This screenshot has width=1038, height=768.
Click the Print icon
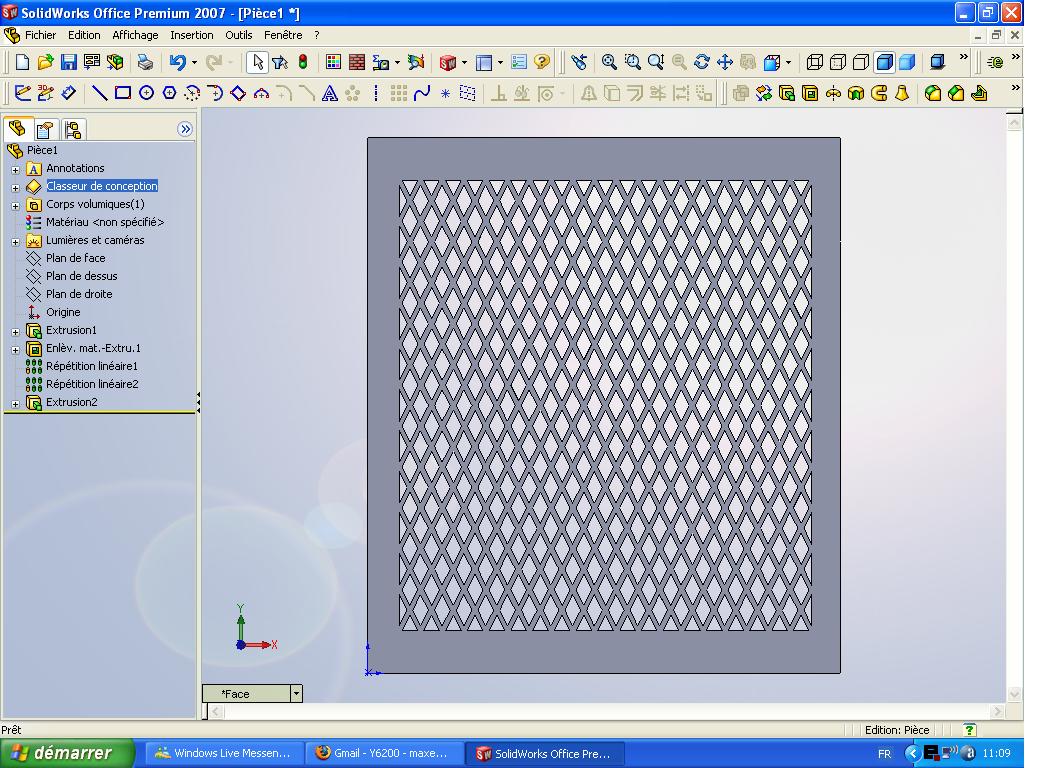[145, 62]
